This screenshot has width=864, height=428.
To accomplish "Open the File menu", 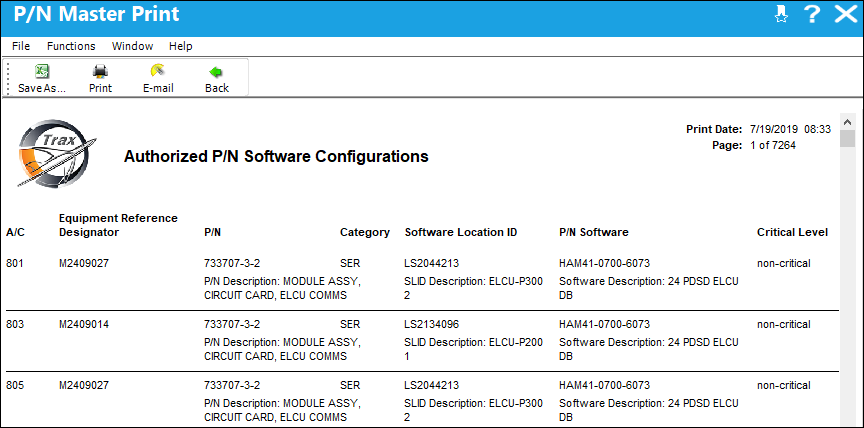I will (x=21, y=46).
